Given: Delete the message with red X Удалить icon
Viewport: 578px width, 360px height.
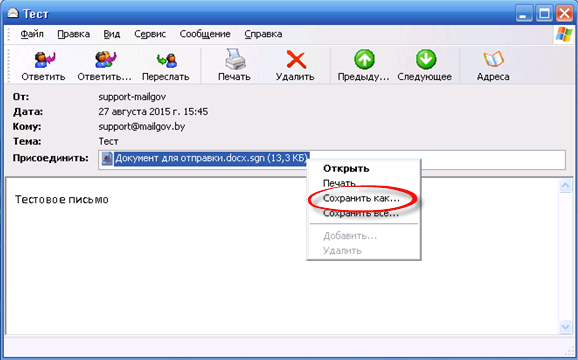Looking at the screenshot, I should (296, 60).
